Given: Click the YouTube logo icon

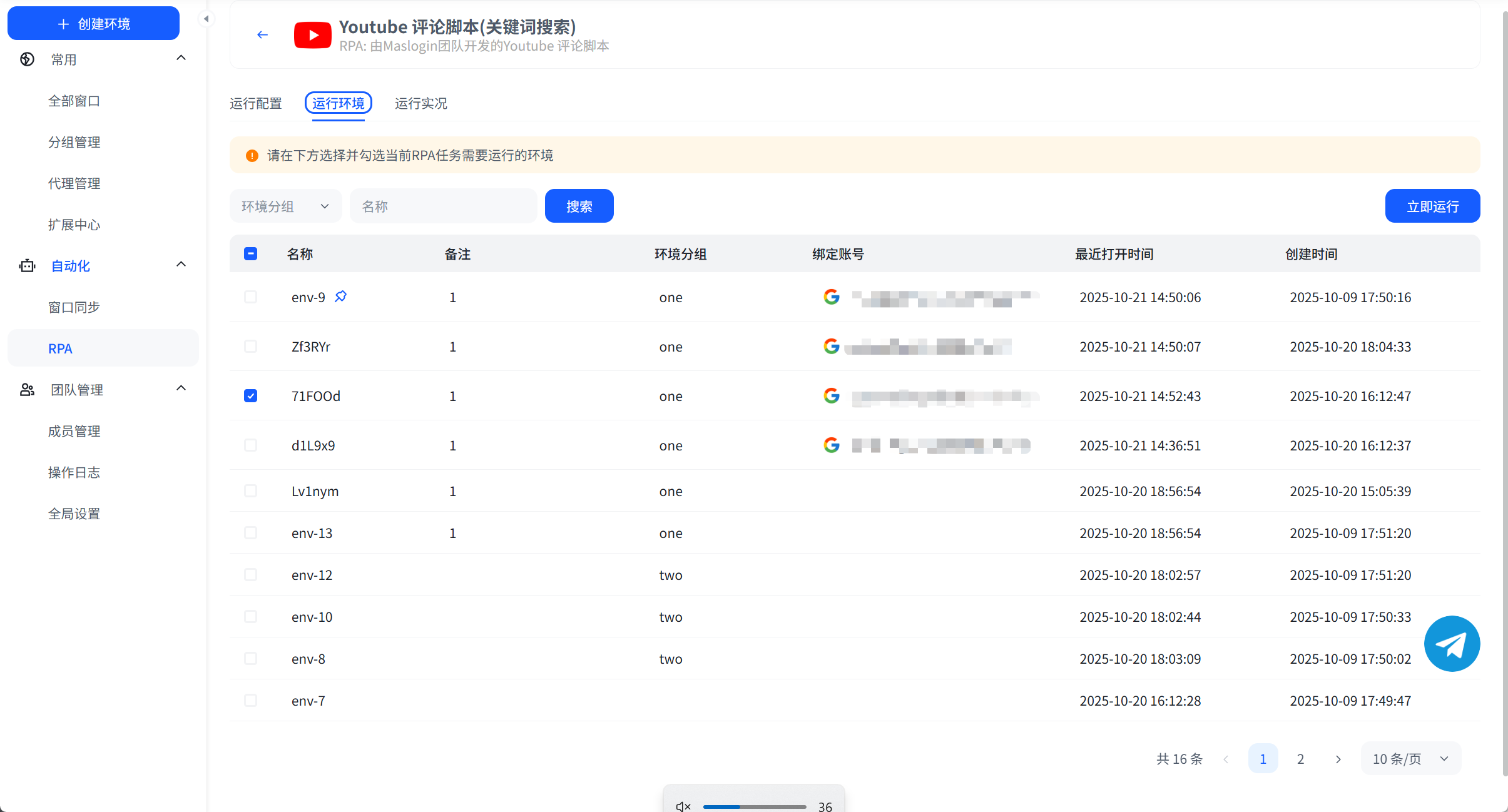Looking at the screenshot, I should pyautogui.click(x=312, y=35).
